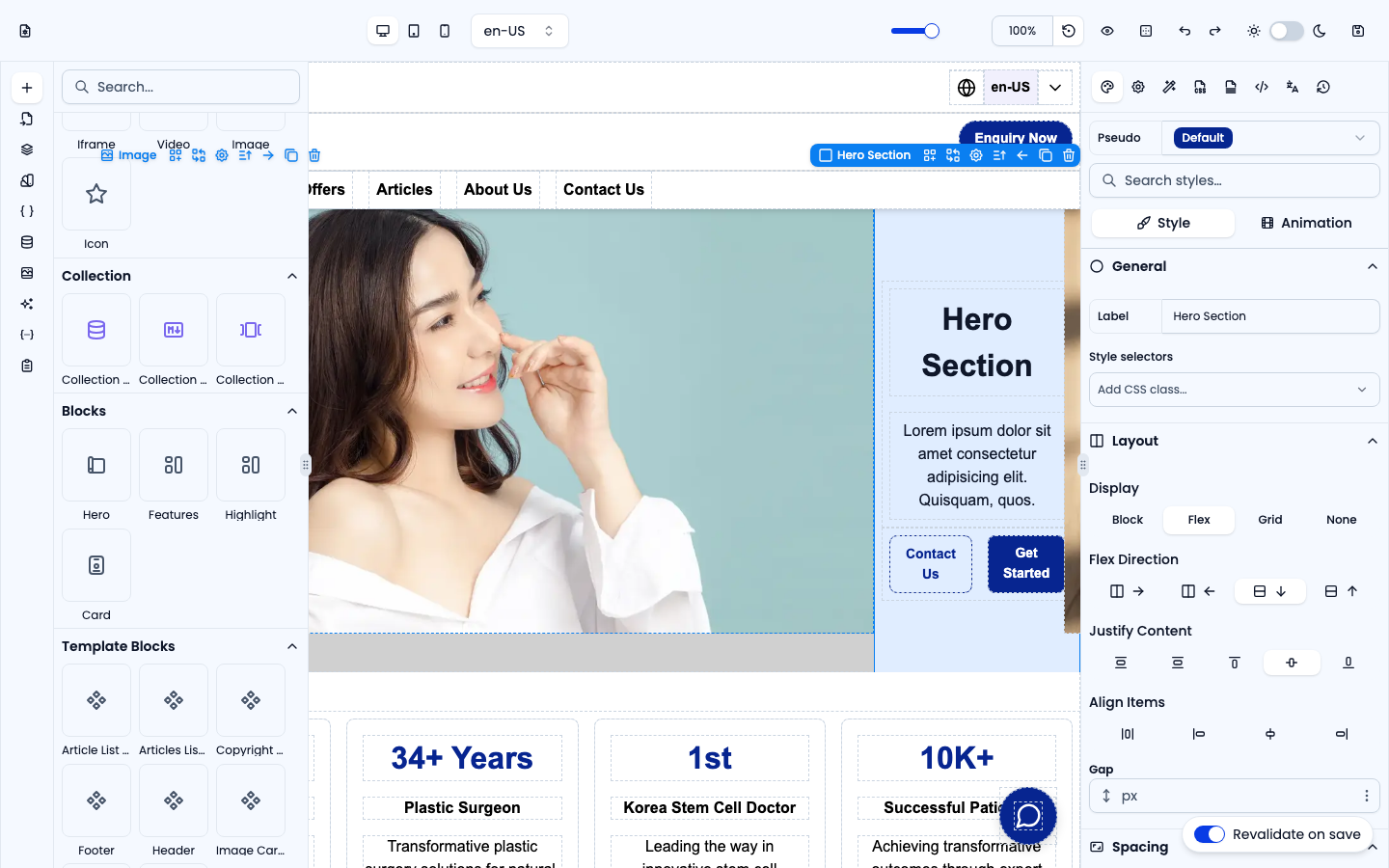Collapse the General section
The image size is (1389, 868).
pos(1373,266)
